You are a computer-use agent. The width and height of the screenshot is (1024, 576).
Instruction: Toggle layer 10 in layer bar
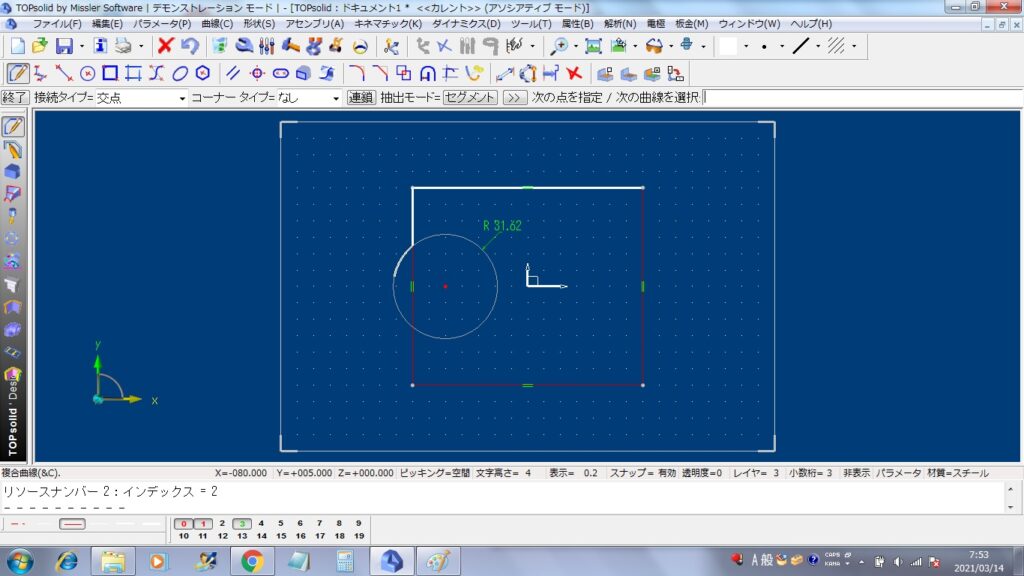pos(184,536)
